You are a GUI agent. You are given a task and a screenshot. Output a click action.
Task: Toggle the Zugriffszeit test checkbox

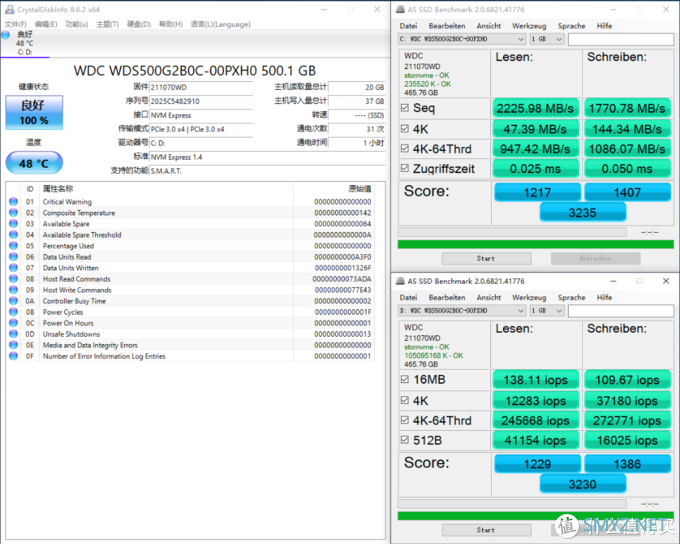[x=405, y=168]
